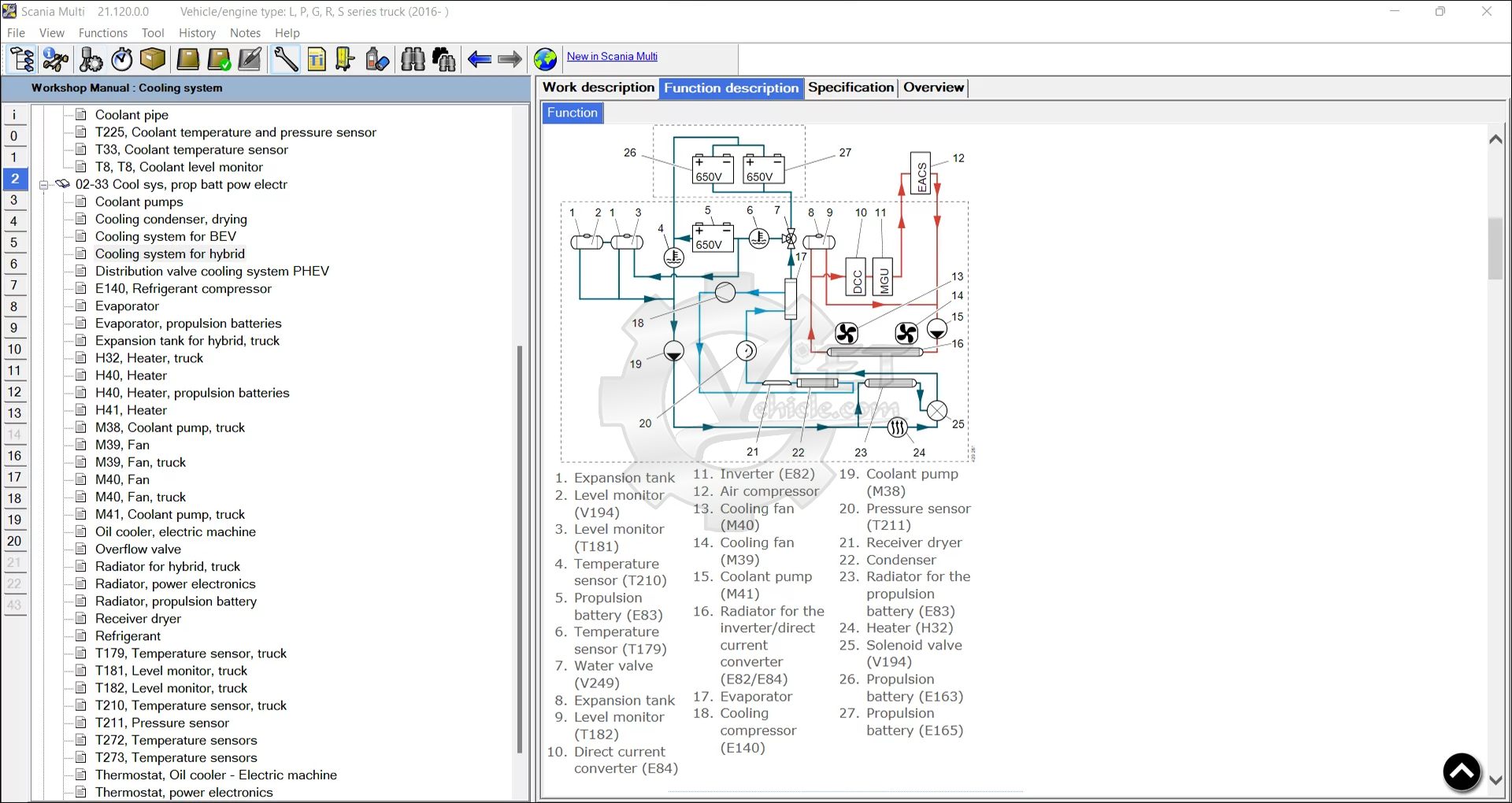Screen dimensions: 1512x803
Task: Click the content pane vertical scrollbar thumb
Action: [1496, 248]
